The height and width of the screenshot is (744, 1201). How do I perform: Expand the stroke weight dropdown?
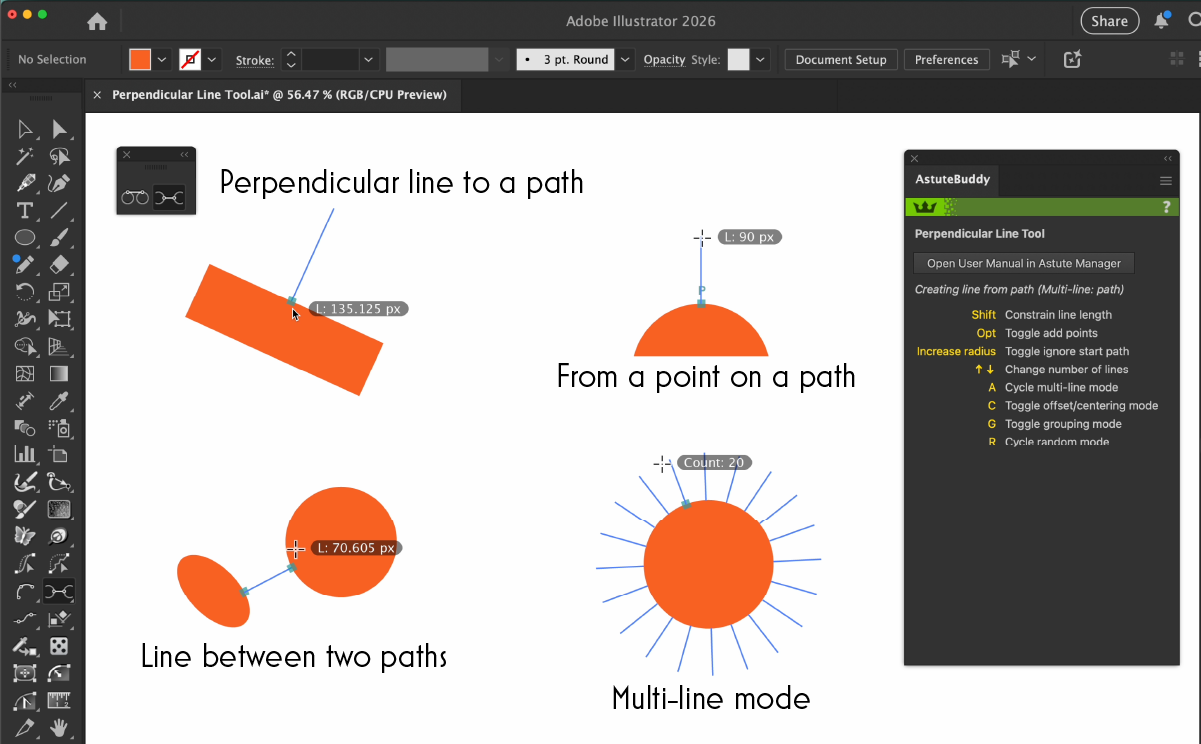[x=368, y=60]
